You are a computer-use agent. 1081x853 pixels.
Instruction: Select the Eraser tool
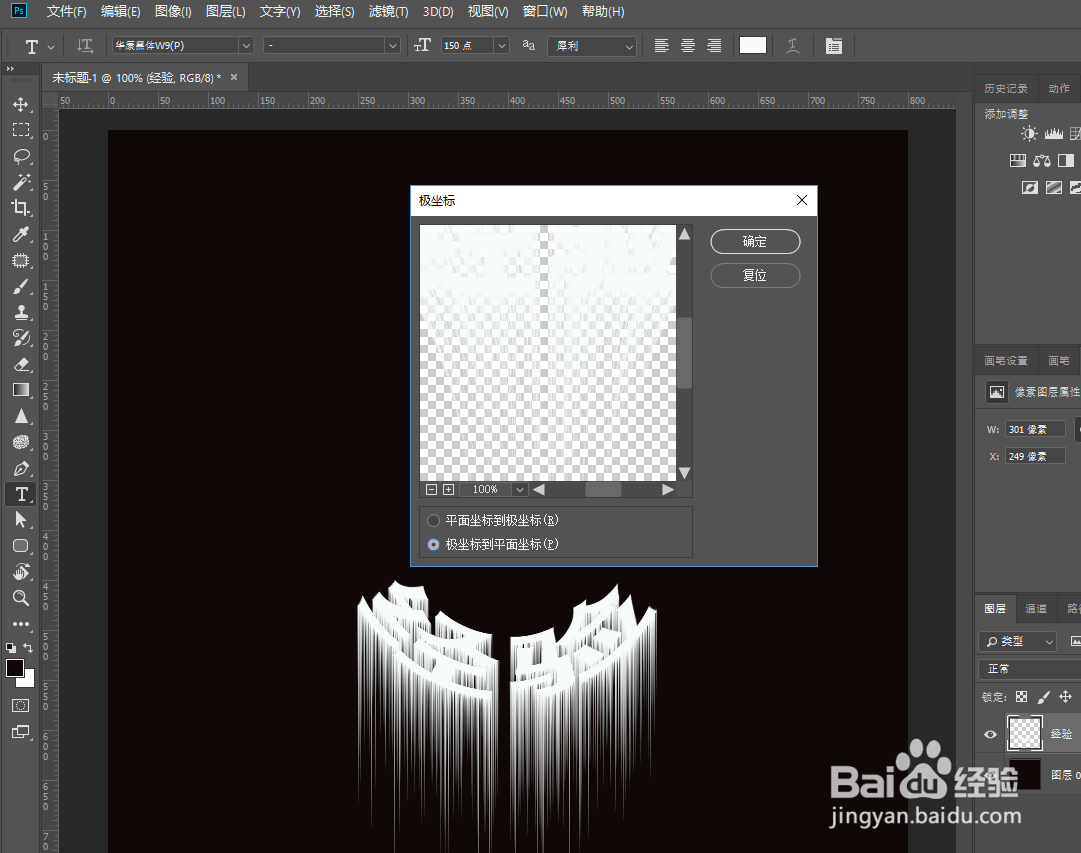pos(21,364)
